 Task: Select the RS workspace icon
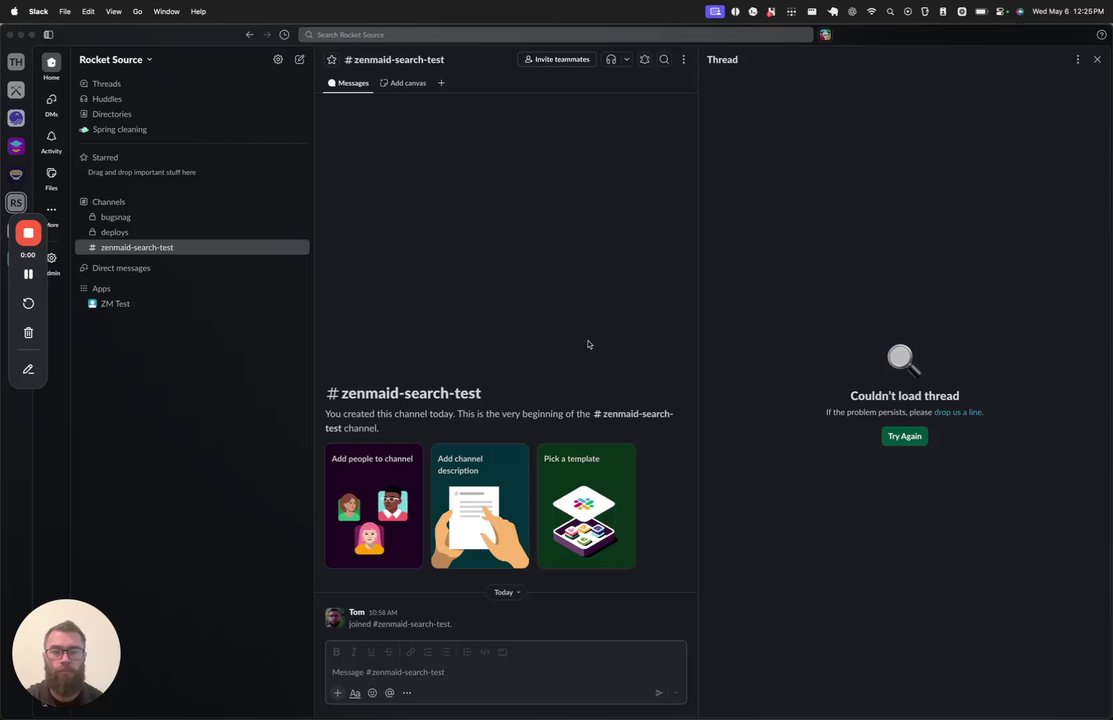click(x=16, y=202)
